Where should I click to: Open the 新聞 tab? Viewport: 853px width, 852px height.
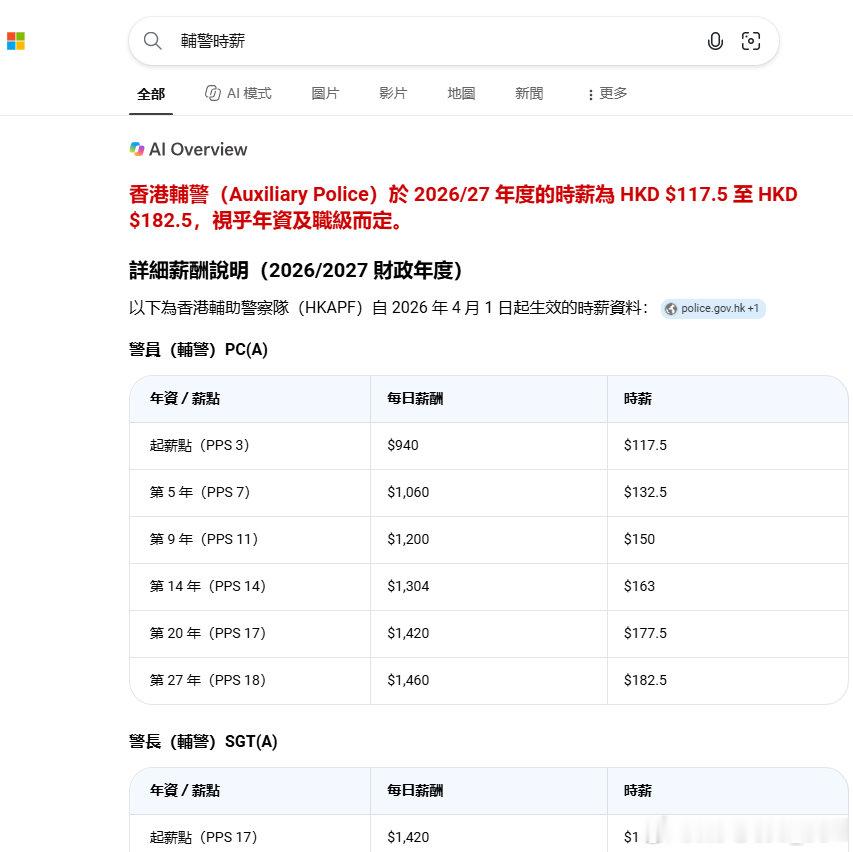529,93
